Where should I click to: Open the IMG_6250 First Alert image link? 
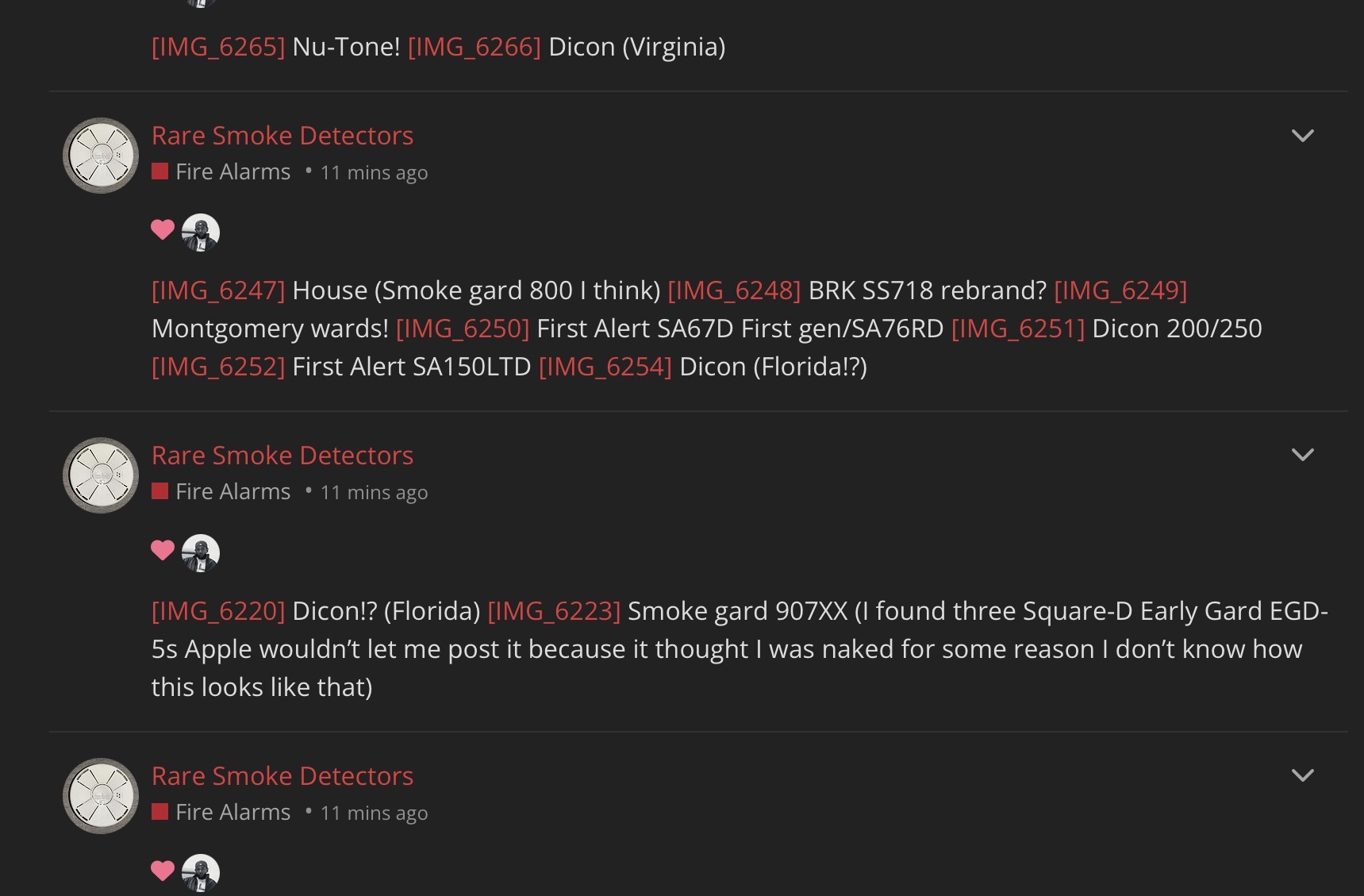[x=463, y=329]
